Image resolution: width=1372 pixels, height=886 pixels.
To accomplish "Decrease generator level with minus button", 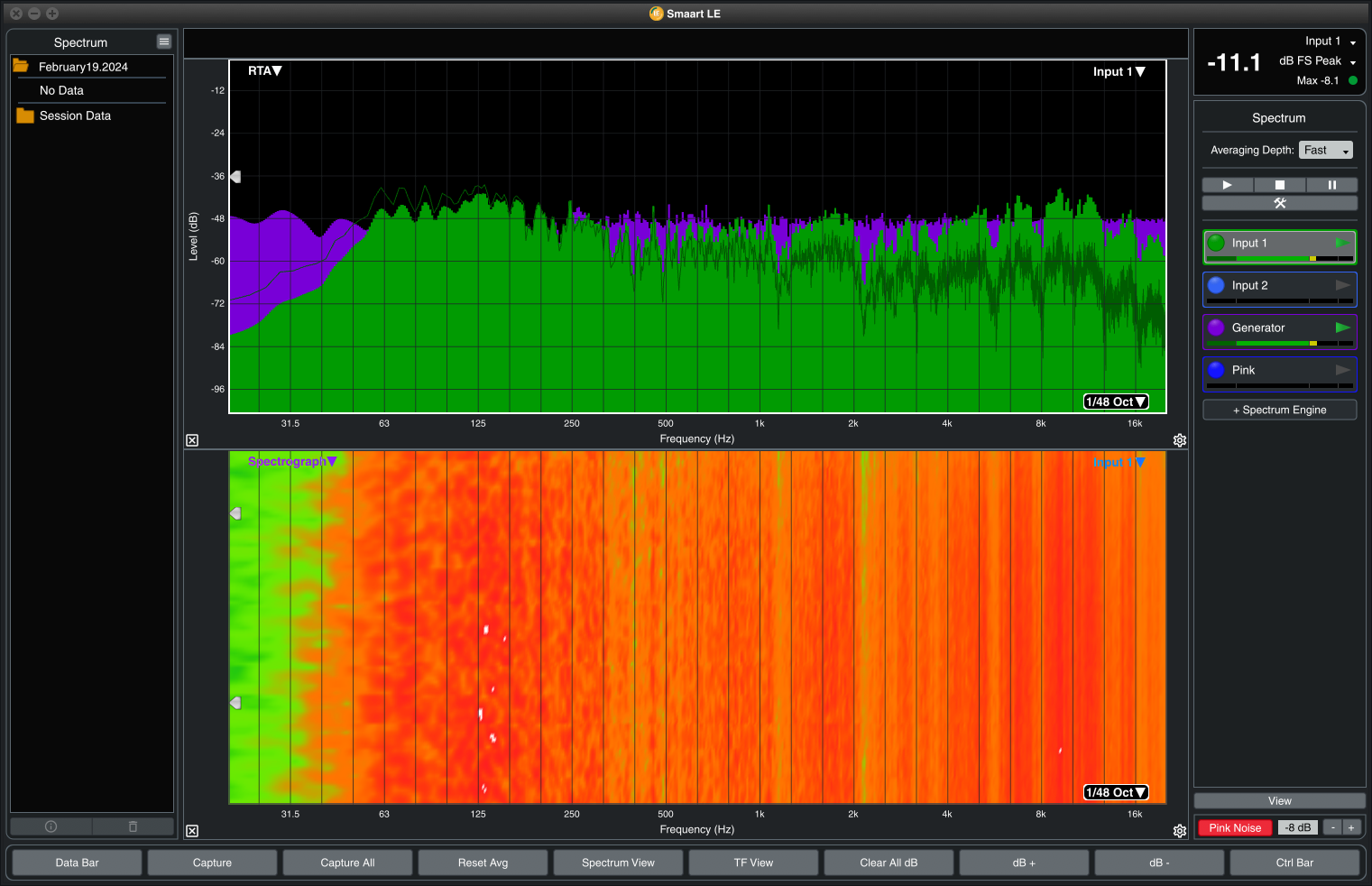I will click(x=1332, y=828).
